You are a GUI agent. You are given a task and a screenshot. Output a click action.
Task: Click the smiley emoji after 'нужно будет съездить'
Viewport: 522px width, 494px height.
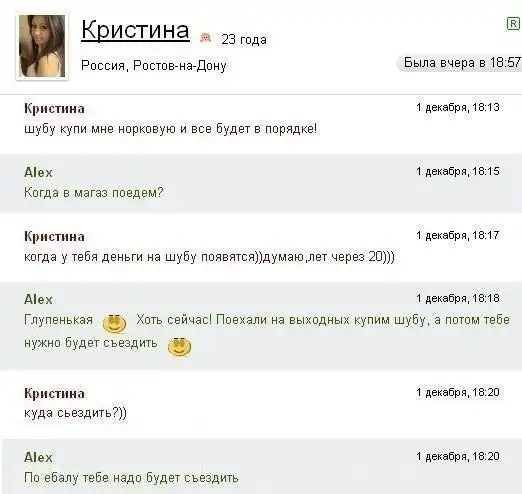click(179, 347)
